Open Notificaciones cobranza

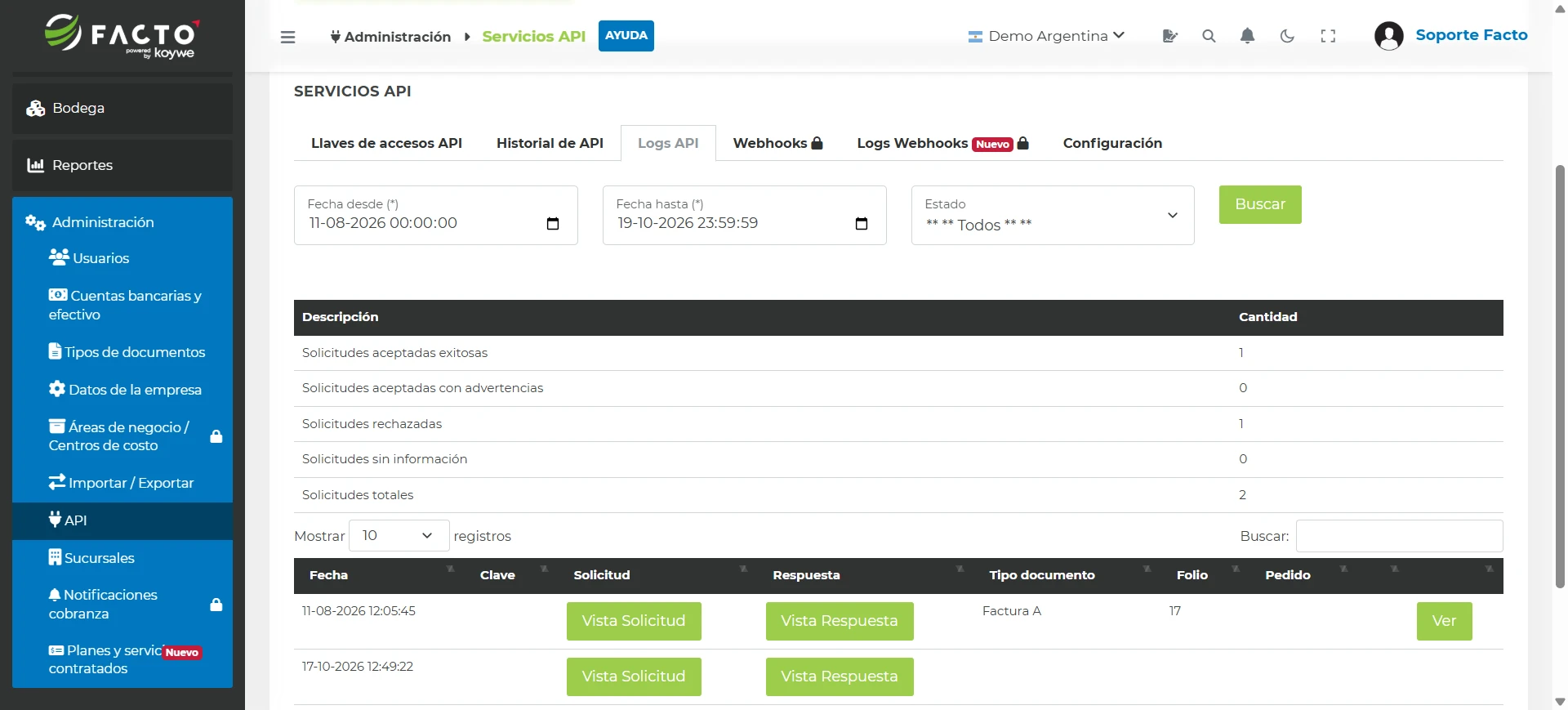point(122,604)
